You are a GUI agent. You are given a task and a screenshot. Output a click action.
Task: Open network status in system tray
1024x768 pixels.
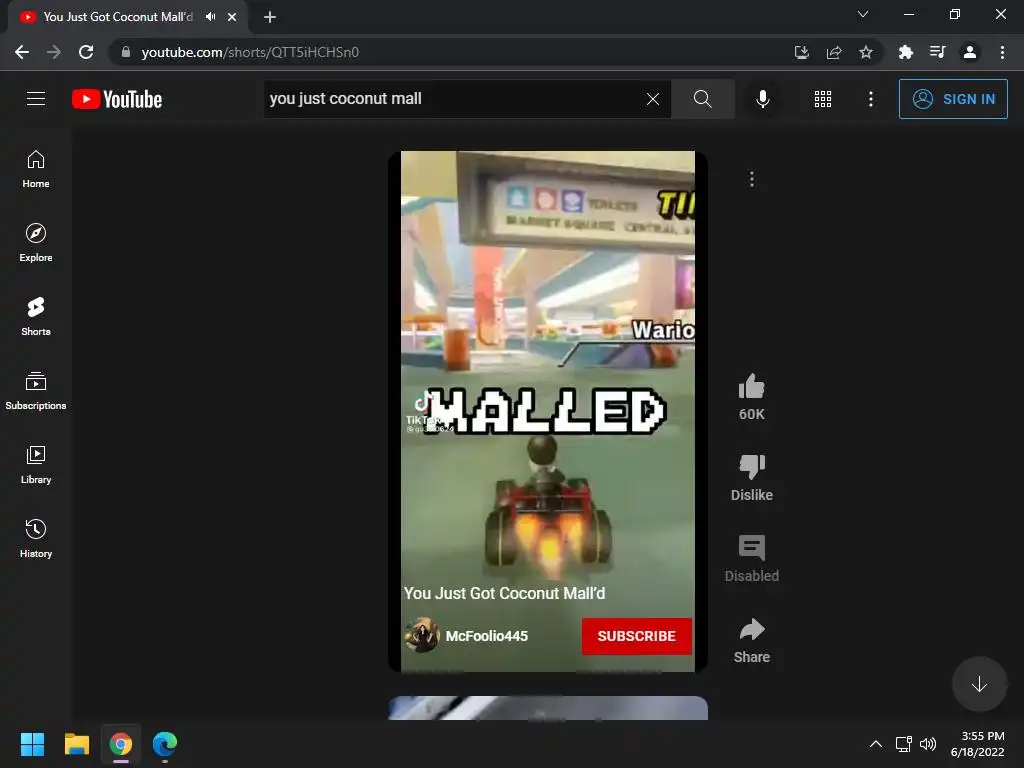point(904,744)
